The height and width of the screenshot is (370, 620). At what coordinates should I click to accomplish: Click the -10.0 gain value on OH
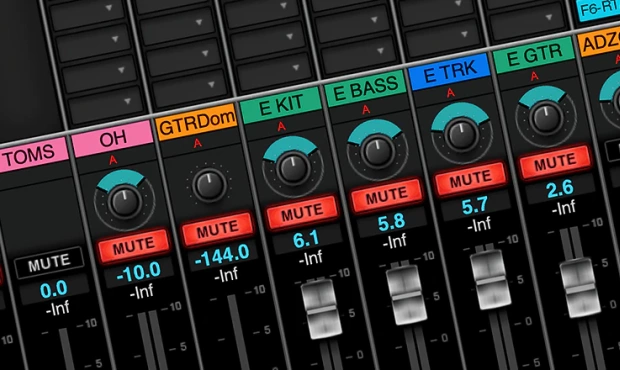point(139,272)
